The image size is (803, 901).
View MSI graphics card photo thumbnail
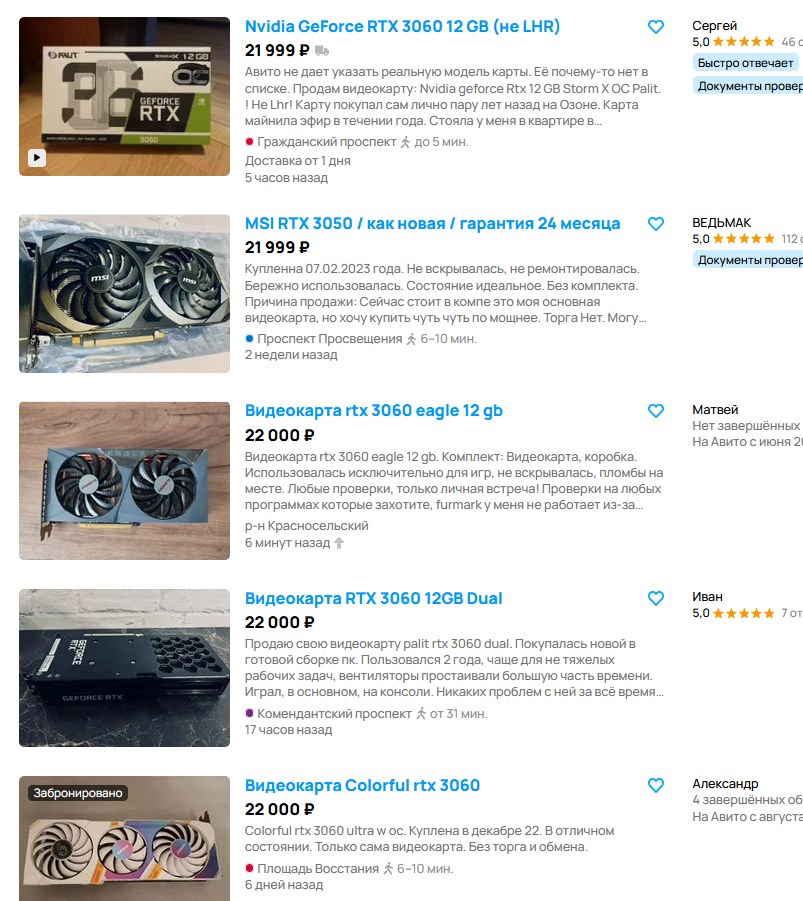pyautogui.click(x=124, y=294)
